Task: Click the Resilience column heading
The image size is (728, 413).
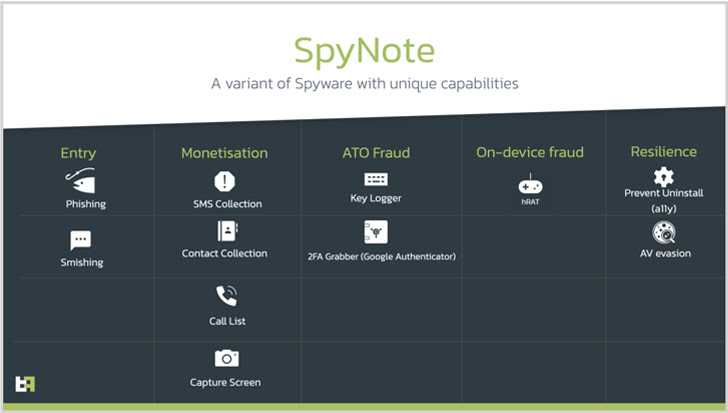Action: point(663,152)
